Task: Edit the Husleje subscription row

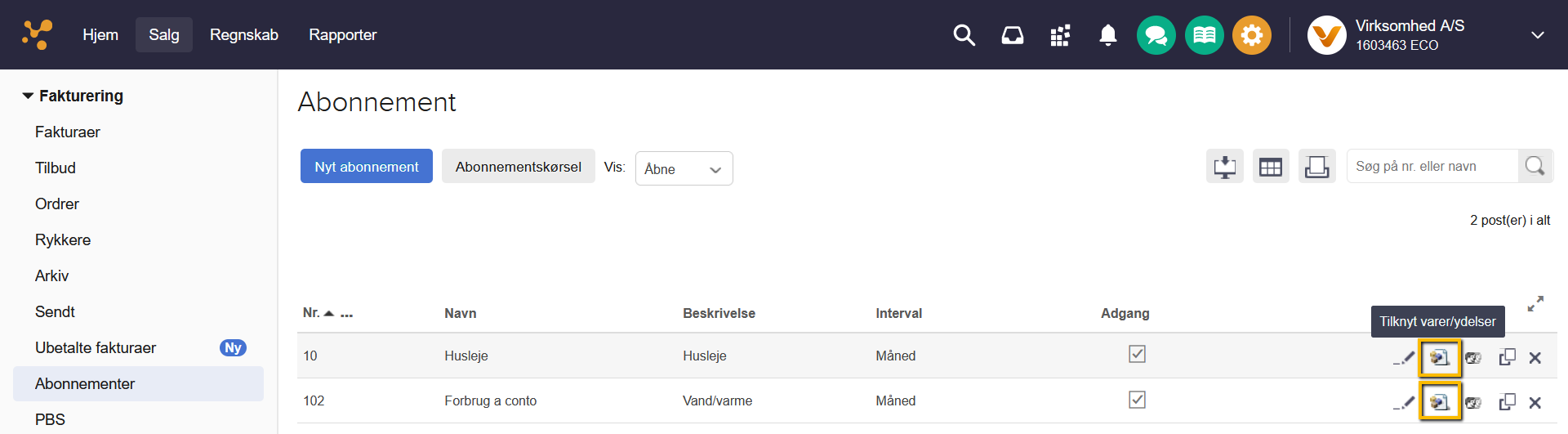Action: click(1404, 358)
